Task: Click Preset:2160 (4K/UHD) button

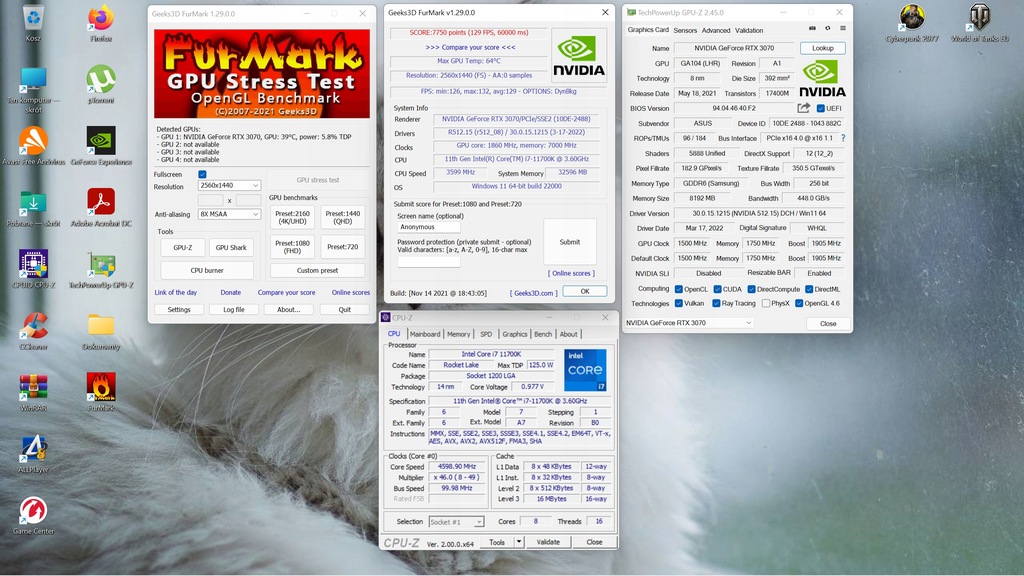Action: coord(293,217)
